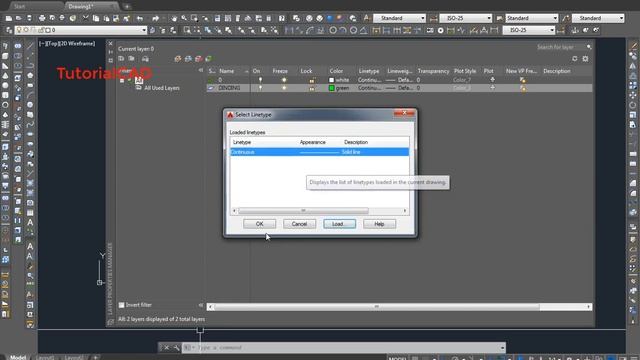The height and width of the screenshot is (360, 640).
Task: Click green color swatch of DINDING layer
Action: [331, 88]
